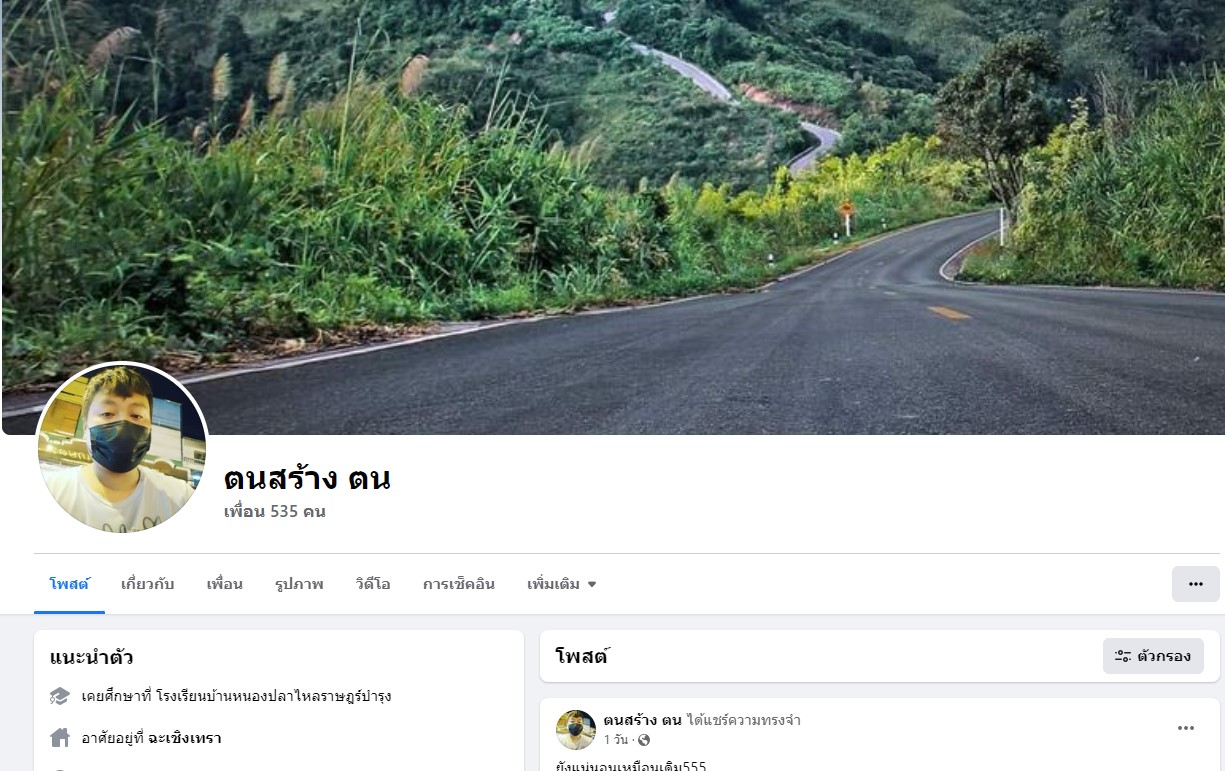Open the วิดีโอ tab
The width and height of the screenshot is (1225, 771).
(372, 584)
